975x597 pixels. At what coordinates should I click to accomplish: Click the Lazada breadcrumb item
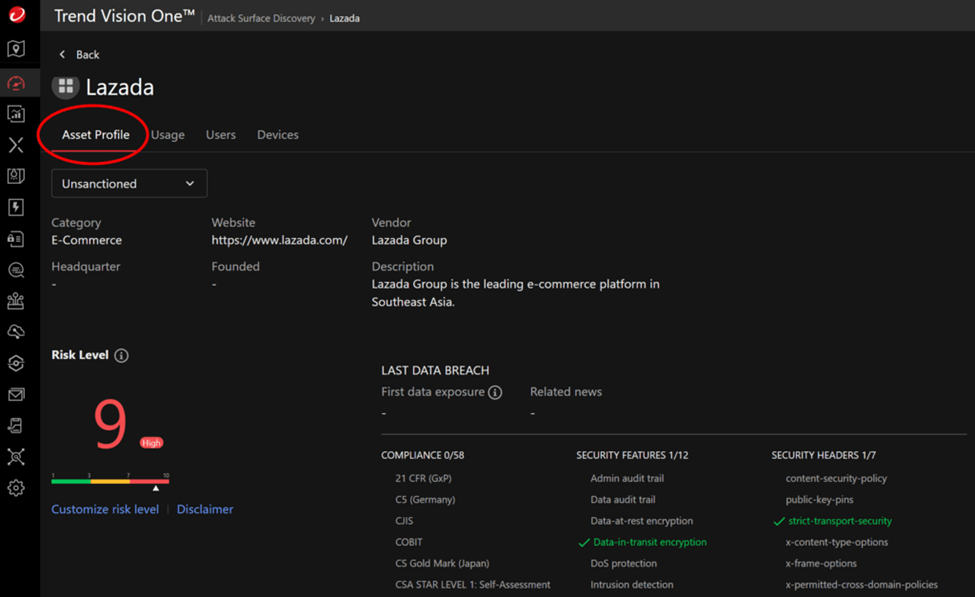tap(344, 19)
